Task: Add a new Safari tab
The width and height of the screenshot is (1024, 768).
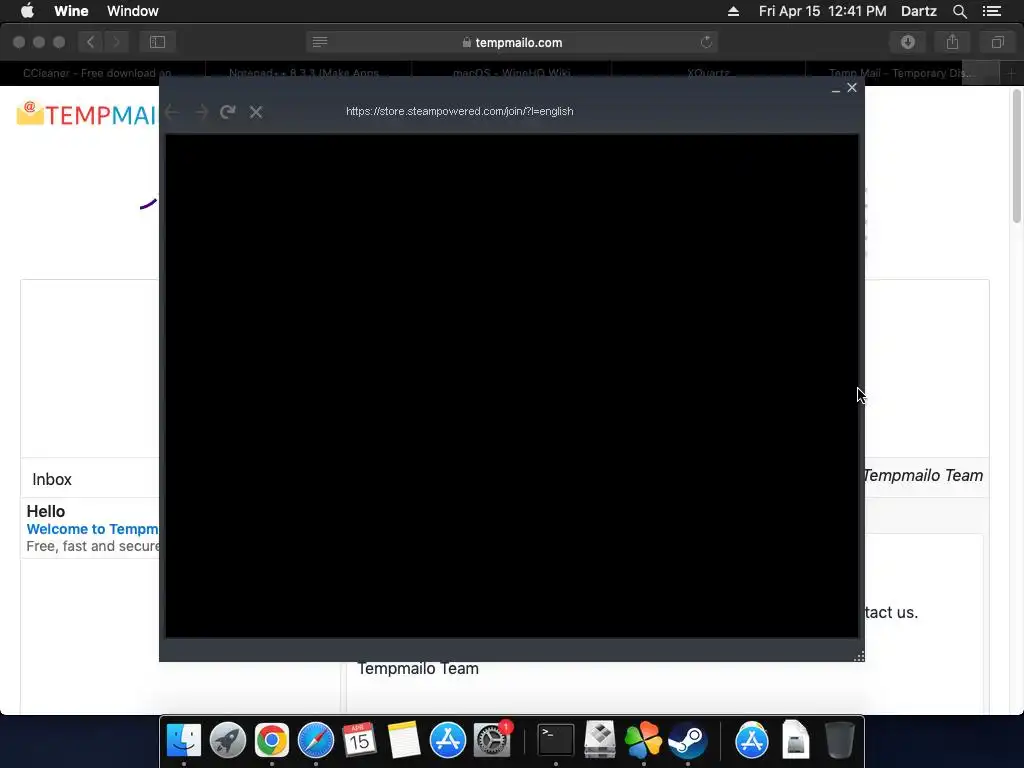Action: pyautogui.click(x=1011, y=73)
